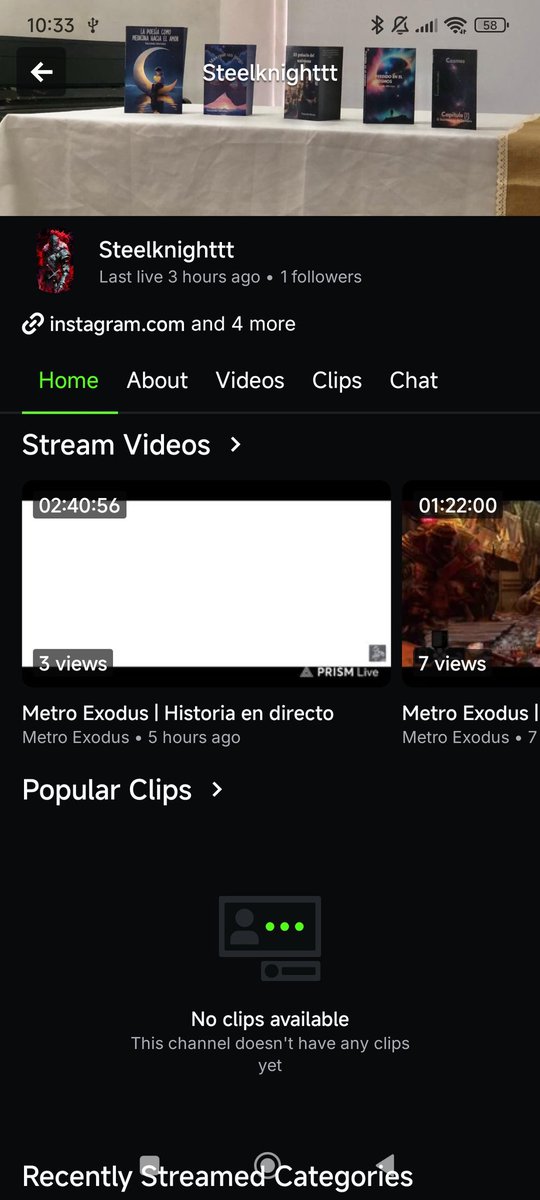The image size is (540, 1200).
Task: Tap the link chain icon
Action: point(33,324)
